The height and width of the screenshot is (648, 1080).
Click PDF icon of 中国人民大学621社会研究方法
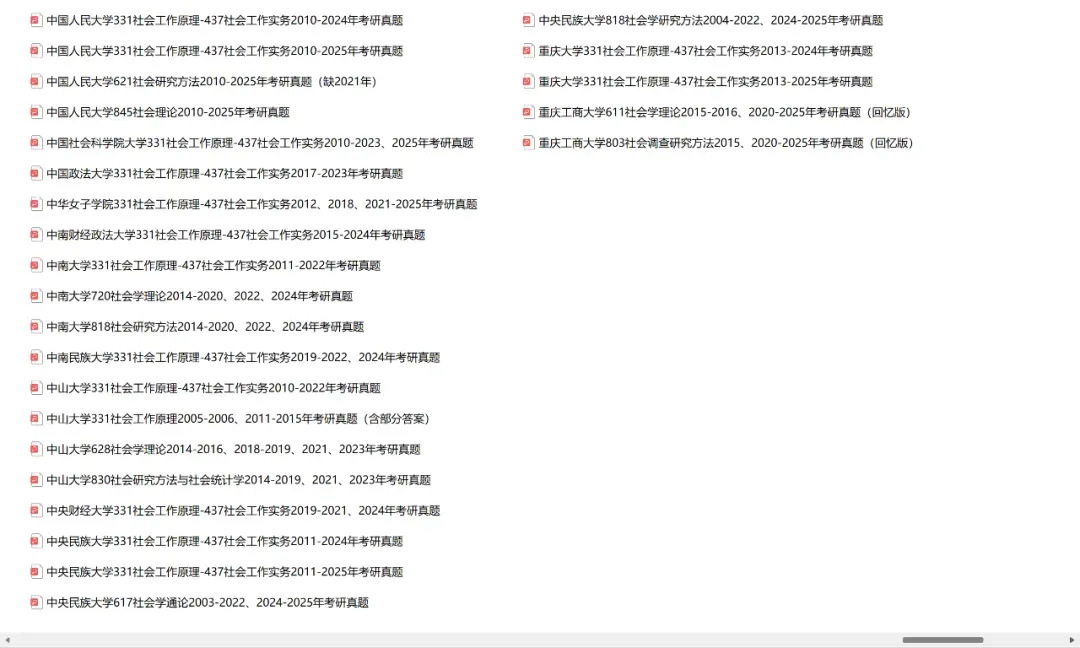coord(36,82)
